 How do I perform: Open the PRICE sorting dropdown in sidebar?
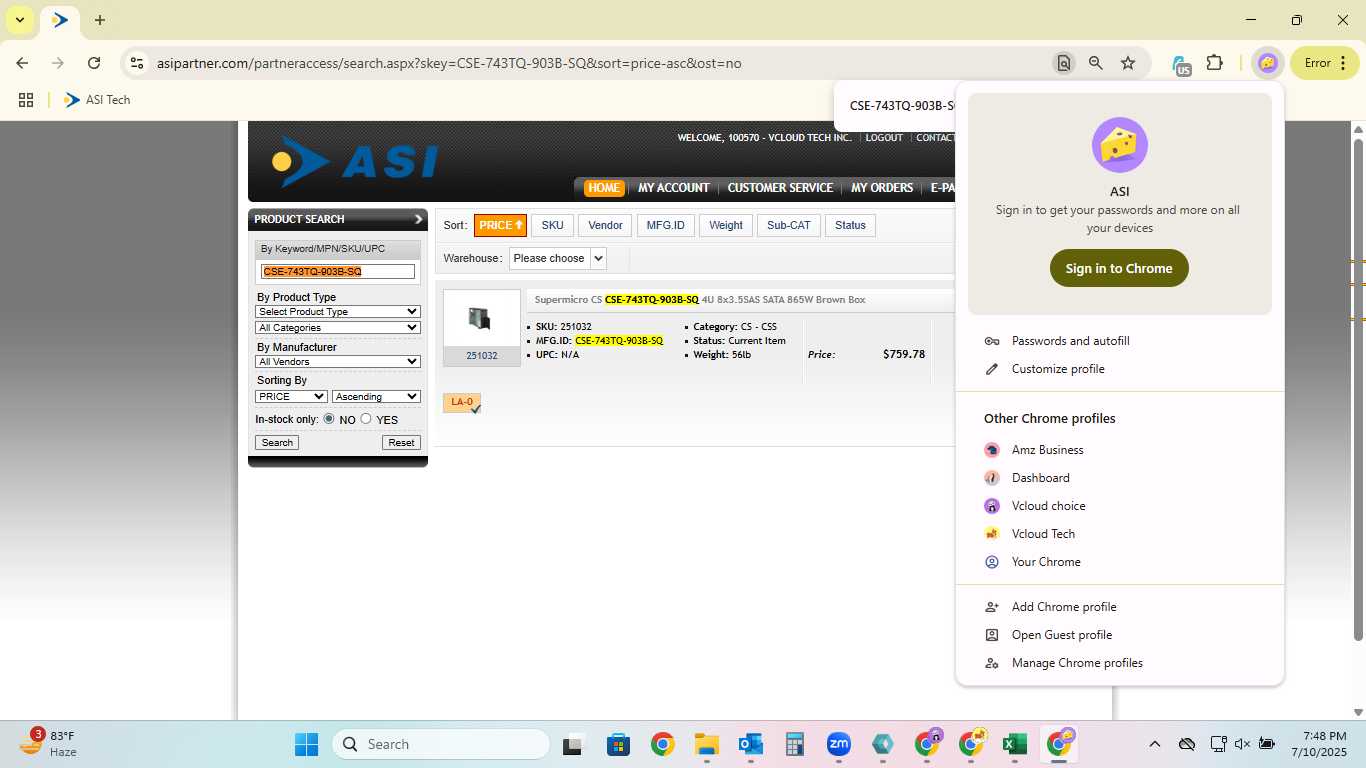(x=291, y=396)
